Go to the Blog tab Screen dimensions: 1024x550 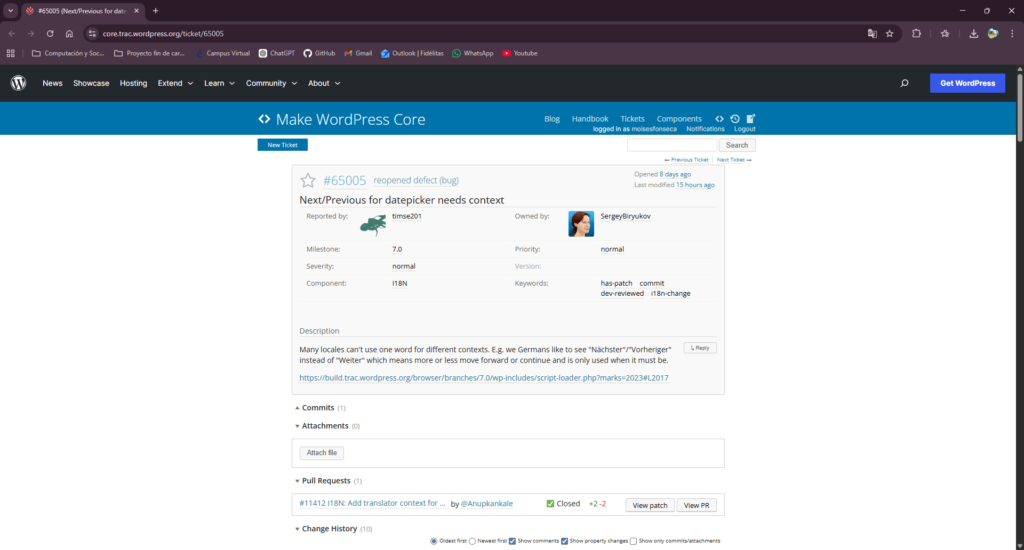click(552, 119)
